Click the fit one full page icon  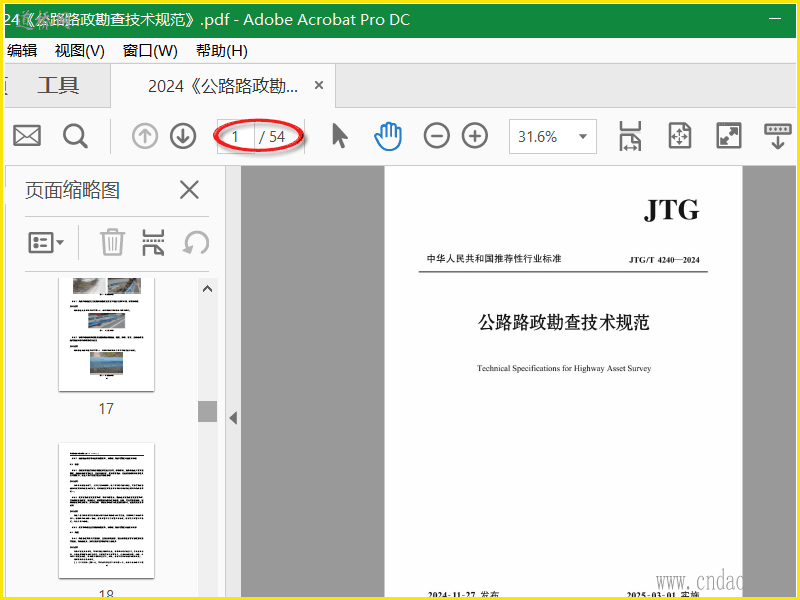click(x=680, y=136)
